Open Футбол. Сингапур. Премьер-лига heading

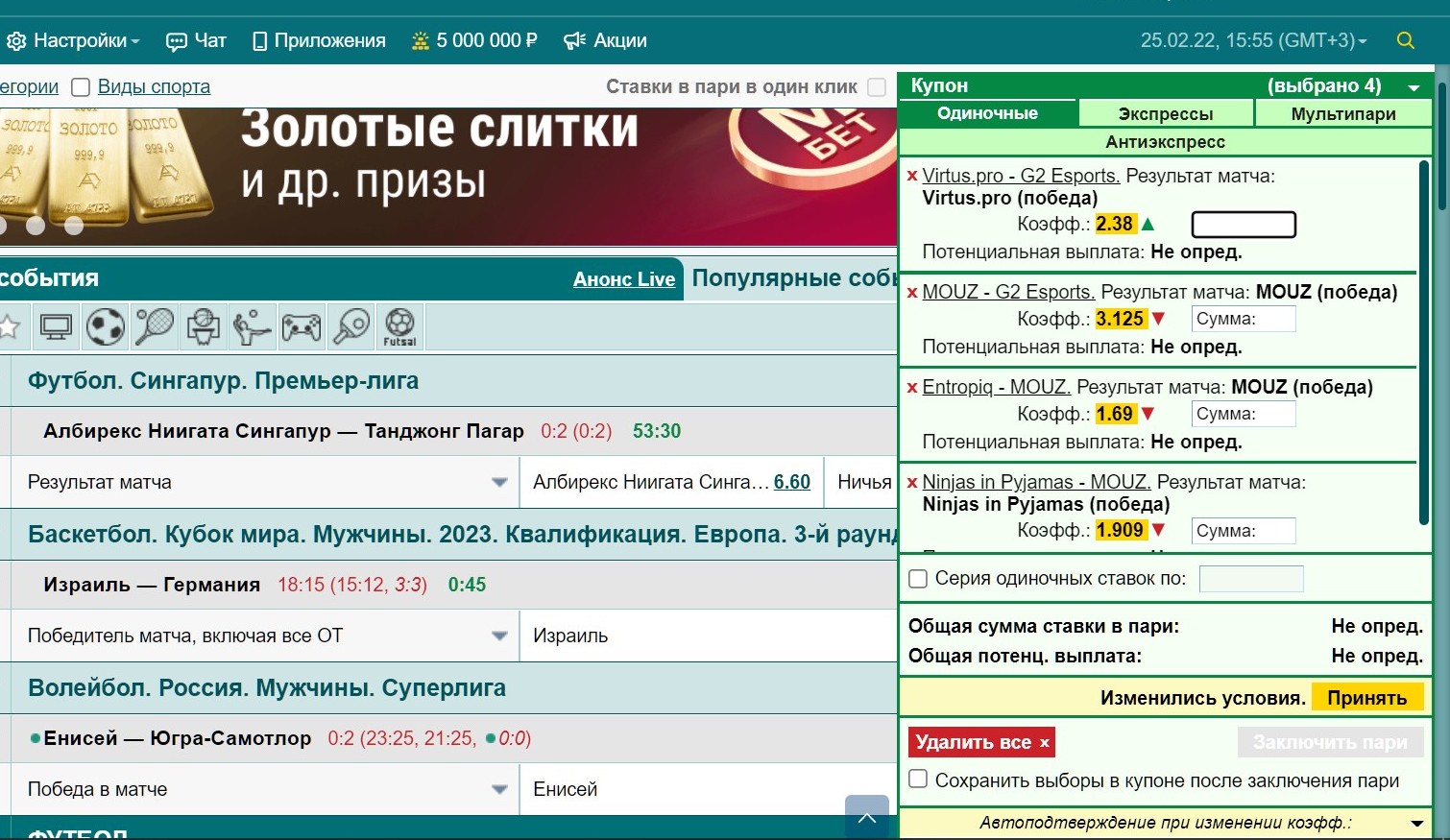223,381
